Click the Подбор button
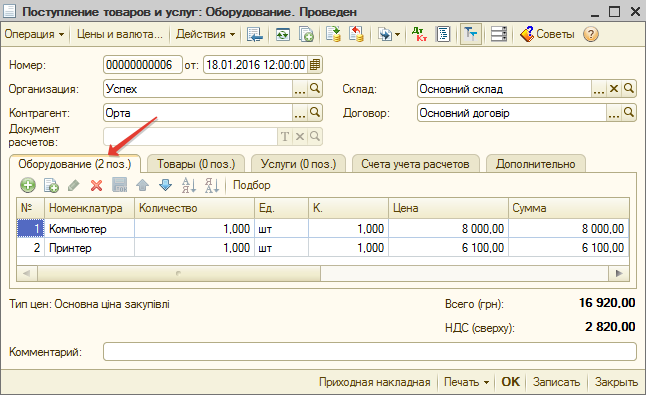The width and height of the screenshot is (646, 395). [x=252, y=185]
